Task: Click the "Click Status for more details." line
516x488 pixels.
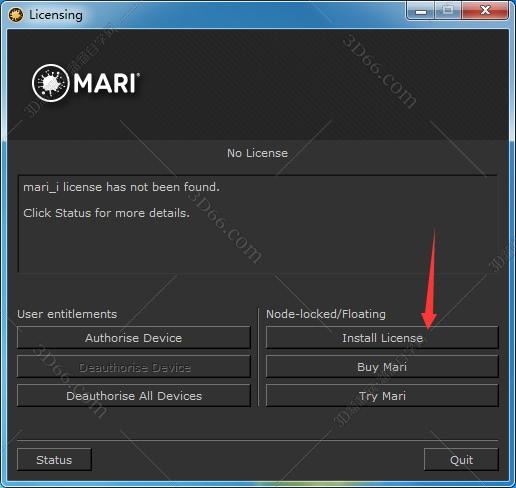Action: [107, 213]
